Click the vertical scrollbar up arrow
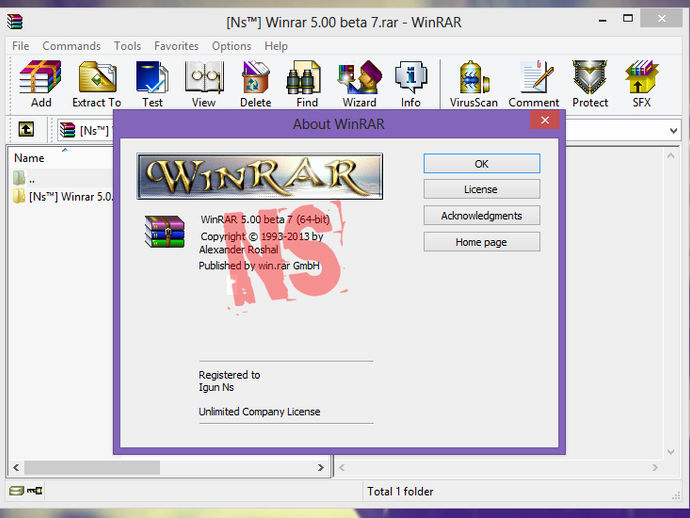690x518 pixels. click(x=671, y=156)
